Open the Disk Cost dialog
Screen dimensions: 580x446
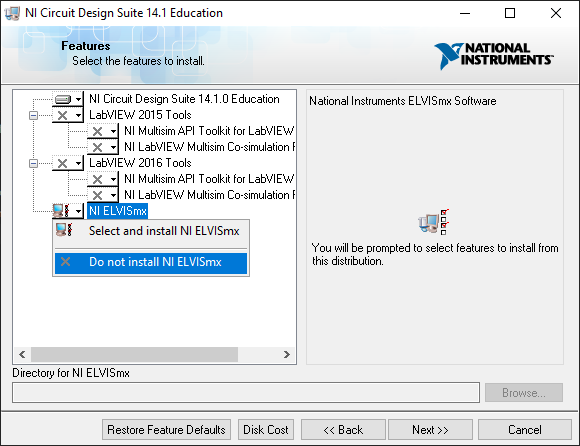tap(266, 430)
